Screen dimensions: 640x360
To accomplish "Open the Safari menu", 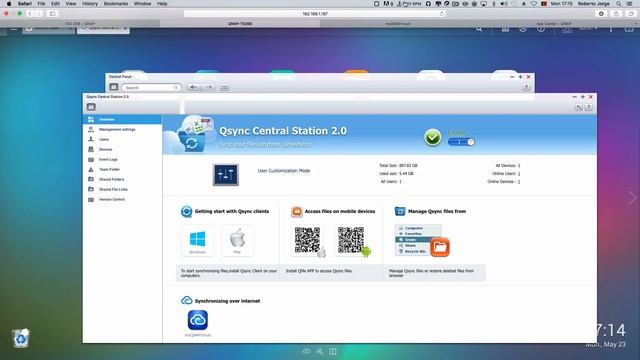I will [24, 4].
